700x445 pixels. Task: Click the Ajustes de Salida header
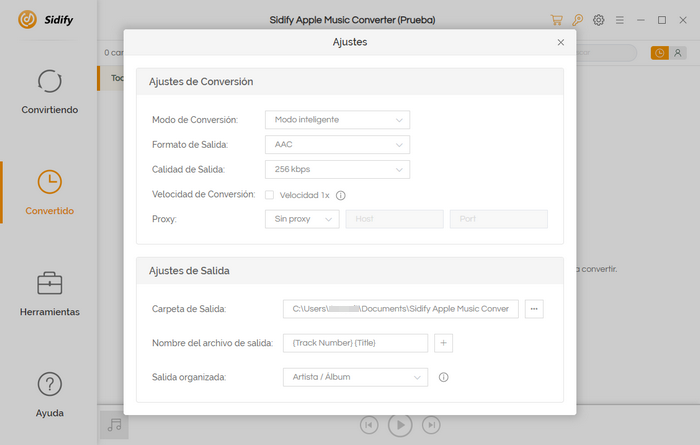click(x=189, y=271)
